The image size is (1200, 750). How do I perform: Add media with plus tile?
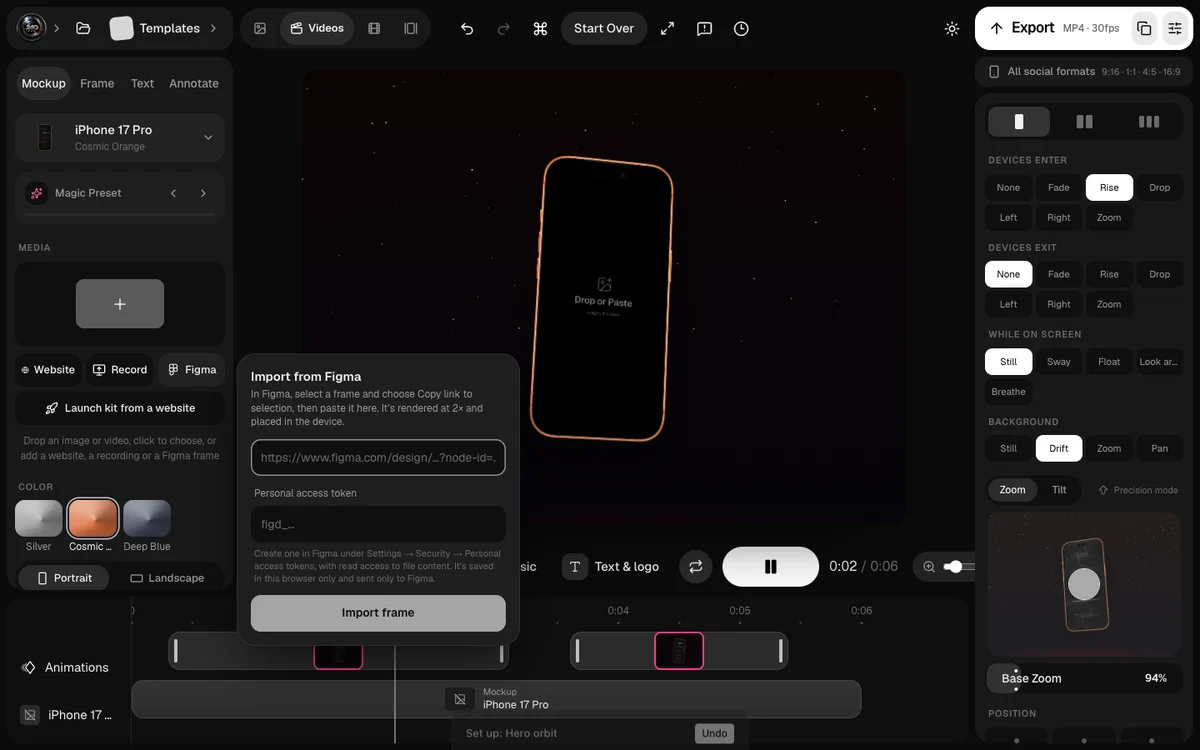pyautogui.click(x=120, y=304)
